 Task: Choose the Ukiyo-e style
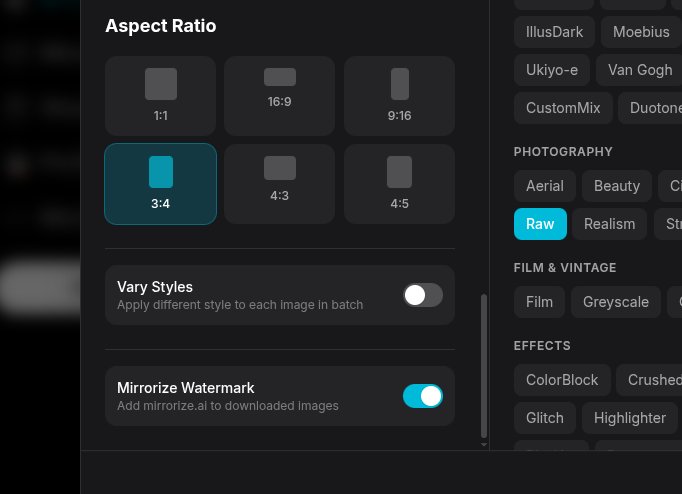pyautogui.click(x=552, y=70)
